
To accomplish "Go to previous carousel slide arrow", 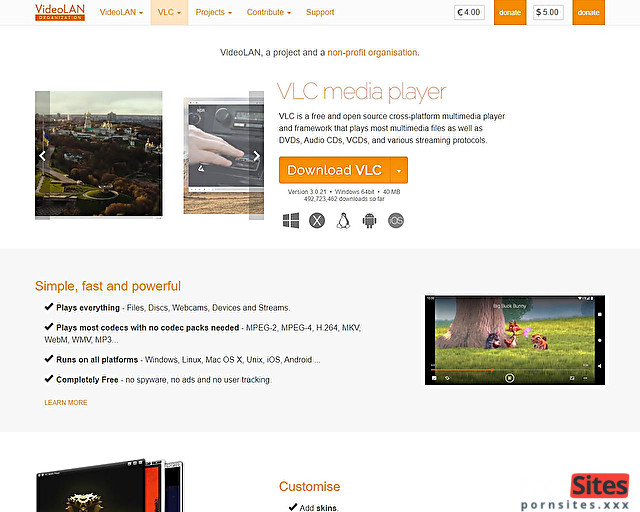I will click(42, 156).
